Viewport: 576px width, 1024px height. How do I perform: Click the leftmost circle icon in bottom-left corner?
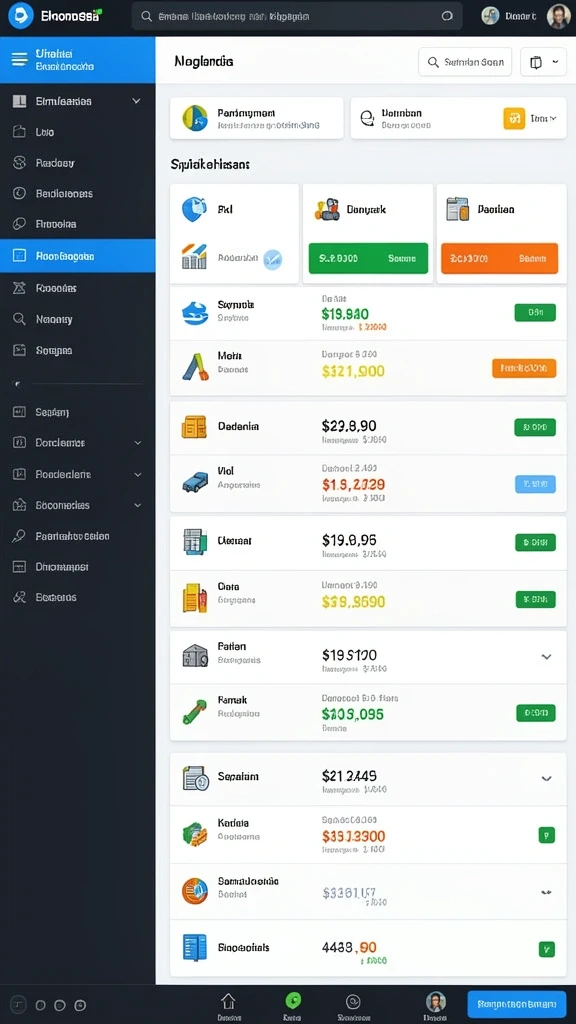(x=18, y=1005)
